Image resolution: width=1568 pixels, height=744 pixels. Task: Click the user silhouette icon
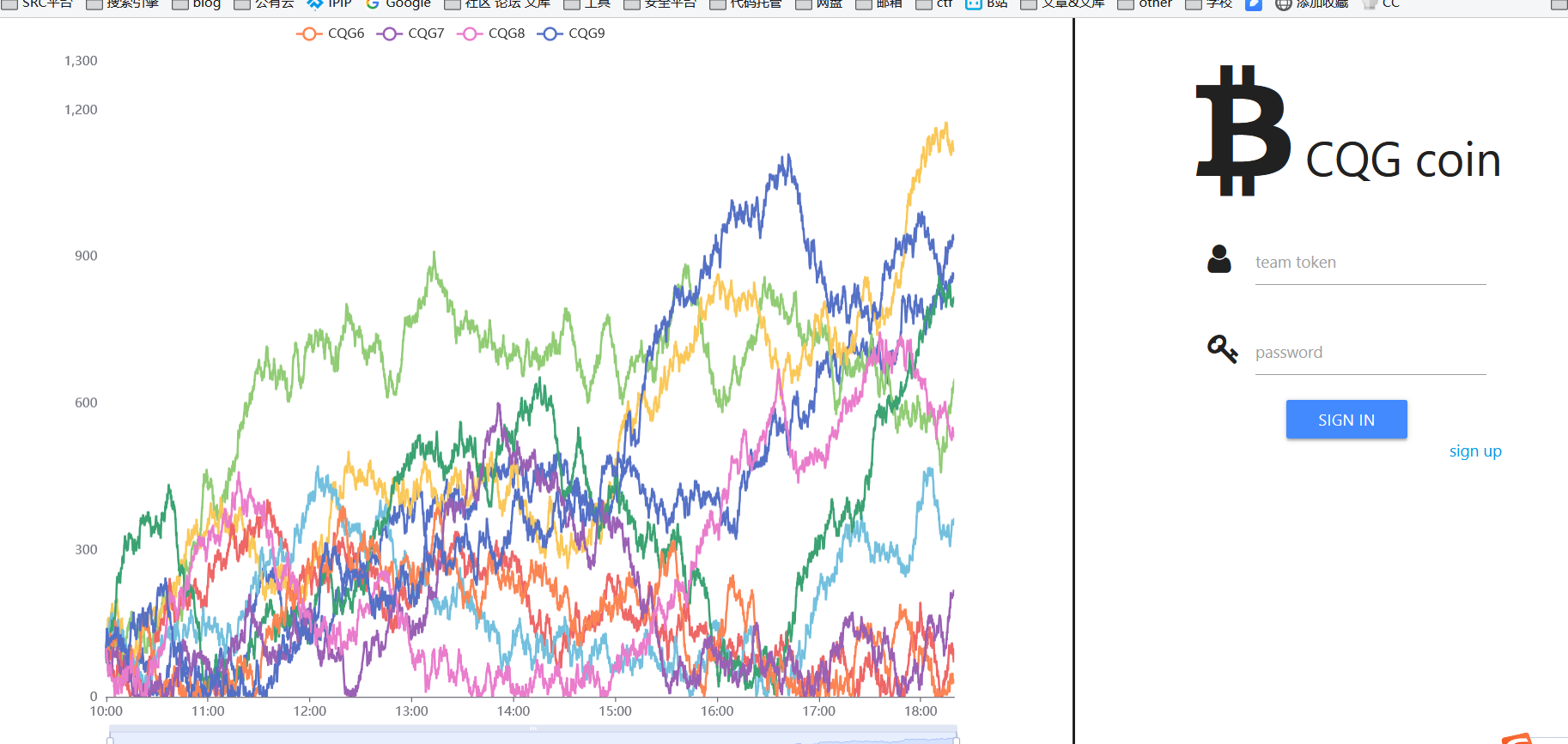tap(1219, 259)
